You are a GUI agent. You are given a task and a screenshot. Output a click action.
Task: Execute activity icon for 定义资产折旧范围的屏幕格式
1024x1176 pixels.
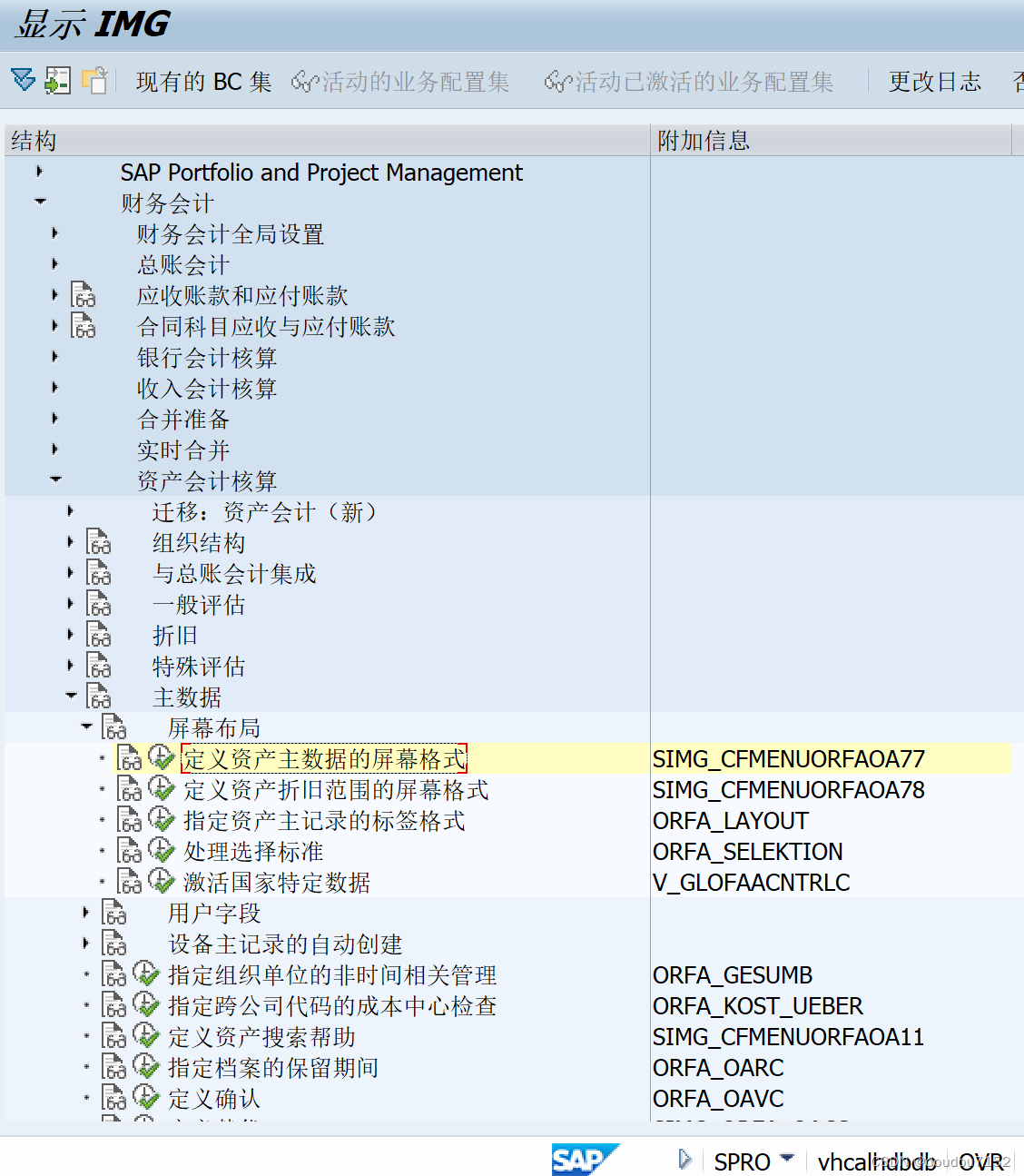[x=162, y=788]
